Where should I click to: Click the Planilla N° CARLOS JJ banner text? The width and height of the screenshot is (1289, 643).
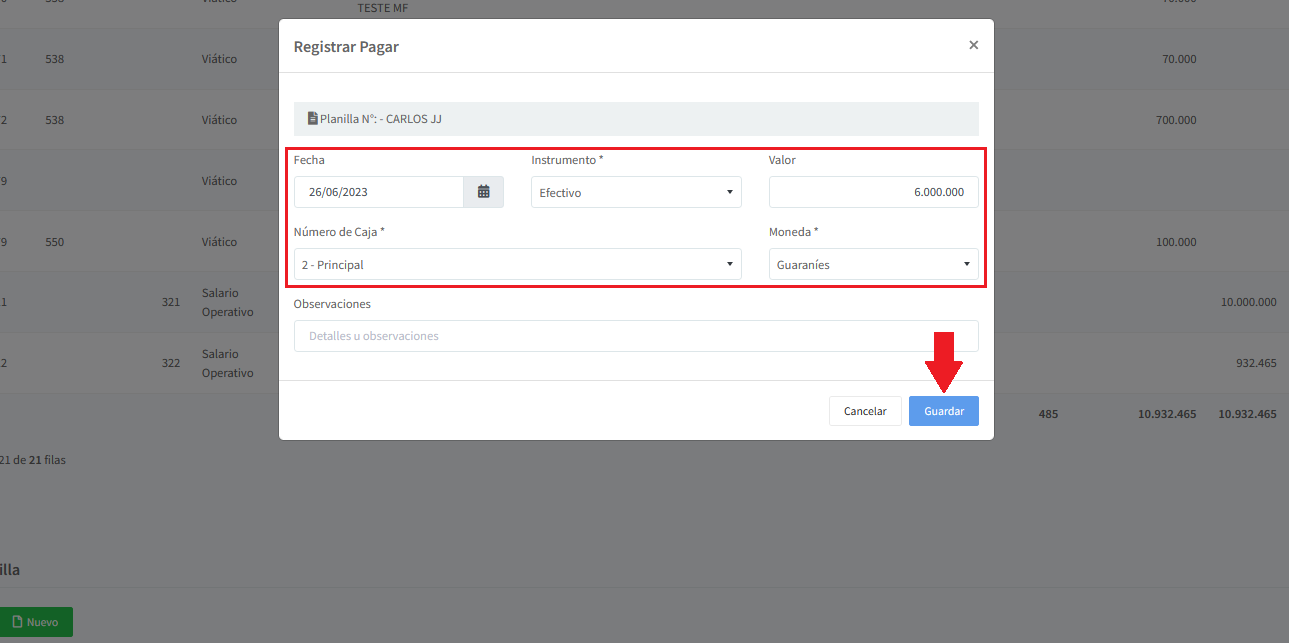(380, 119)
